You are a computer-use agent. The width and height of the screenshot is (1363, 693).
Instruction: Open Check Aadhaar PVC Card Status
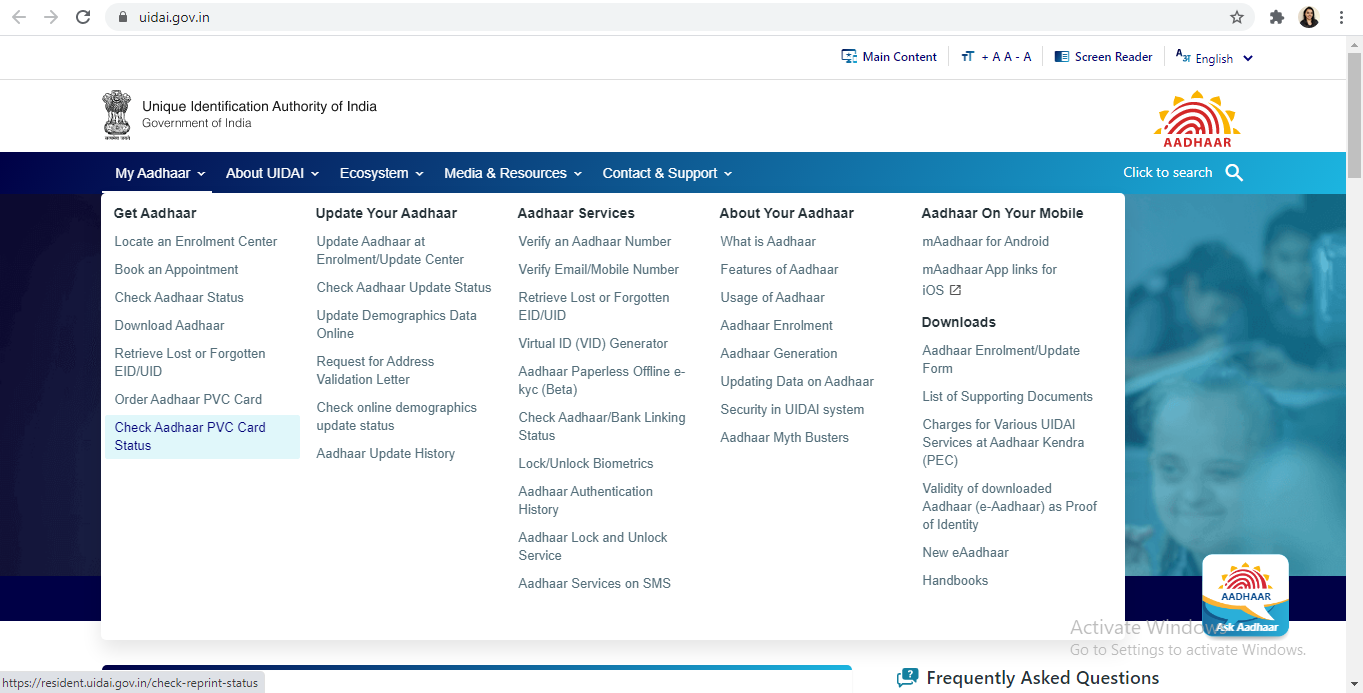pyautogui.click(x=190, y=436)
